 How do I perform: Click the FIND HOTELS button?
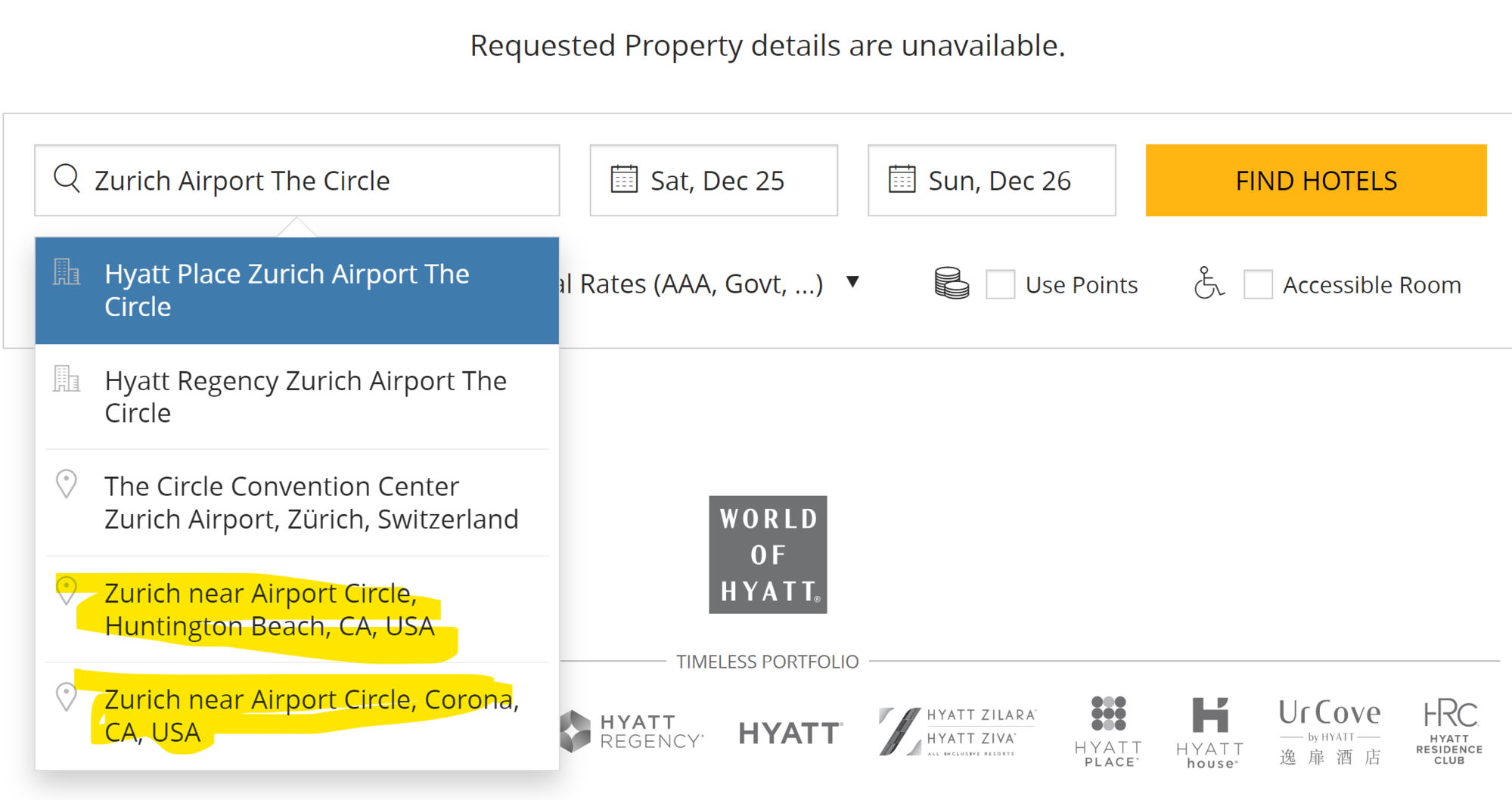point(1316,180)
